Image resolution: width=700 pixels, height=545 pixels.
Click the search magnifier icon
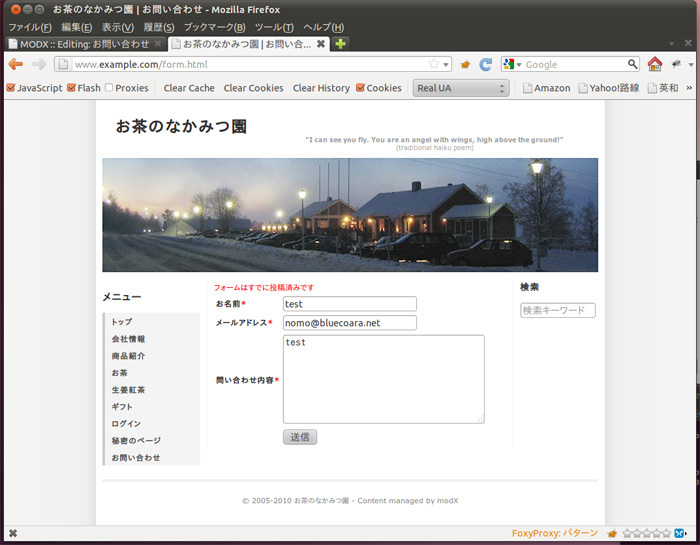click(632, 64)
